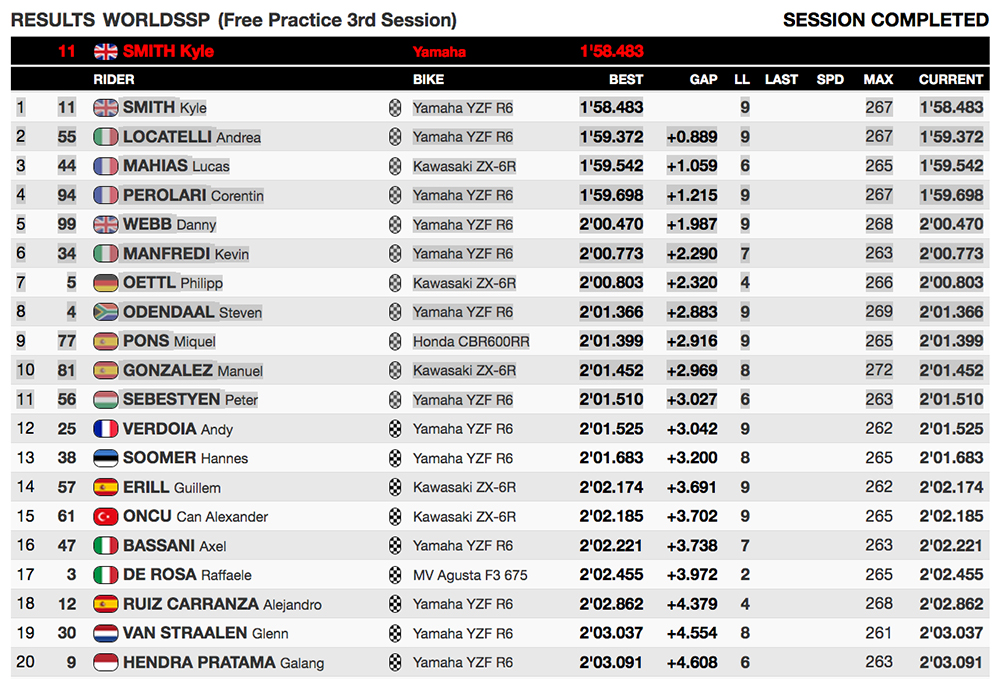Screen dimensions: 992x679
Task: Select rider name PEROLARI Corentin
Action: point(193,196)
